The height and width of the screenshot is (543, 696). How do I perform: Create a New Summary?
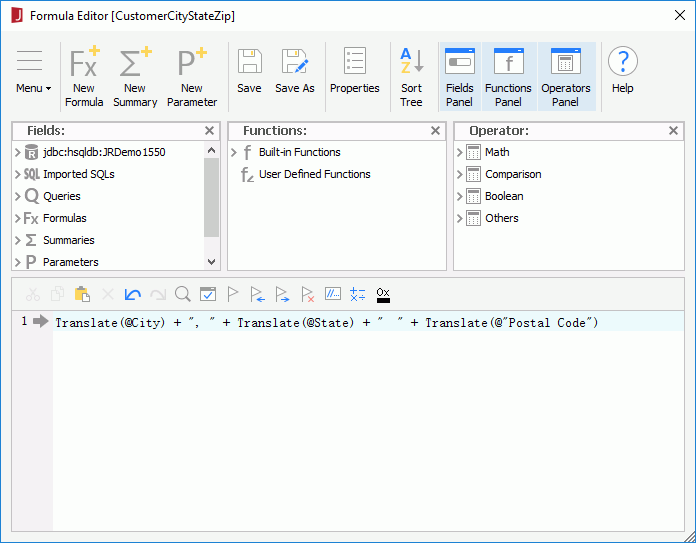(x=135, y=76)
